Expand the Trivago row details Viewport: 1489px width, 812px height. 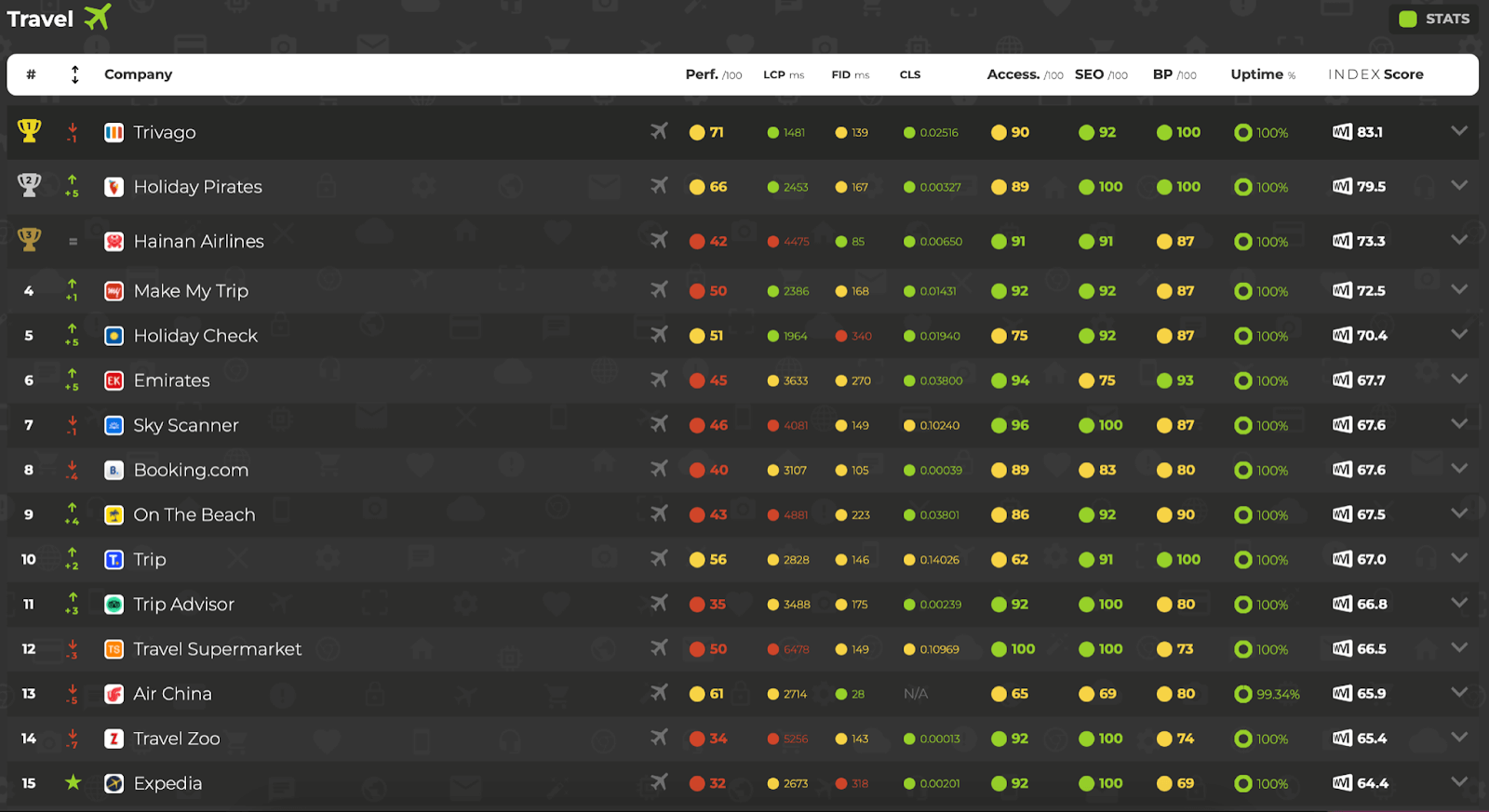1459,131
